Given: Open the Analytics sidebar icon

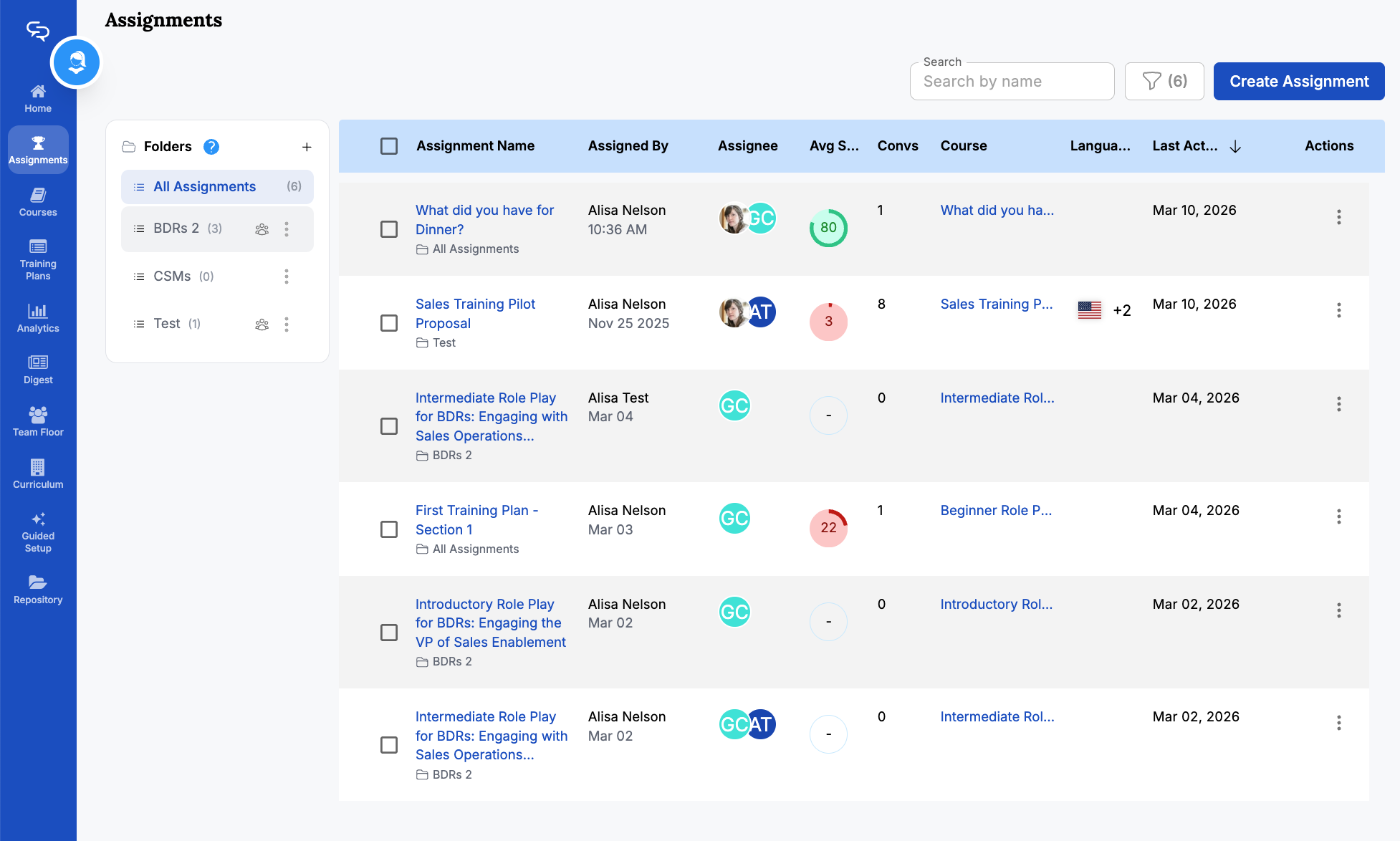Looking at the screenshot, I should [38, 317].
